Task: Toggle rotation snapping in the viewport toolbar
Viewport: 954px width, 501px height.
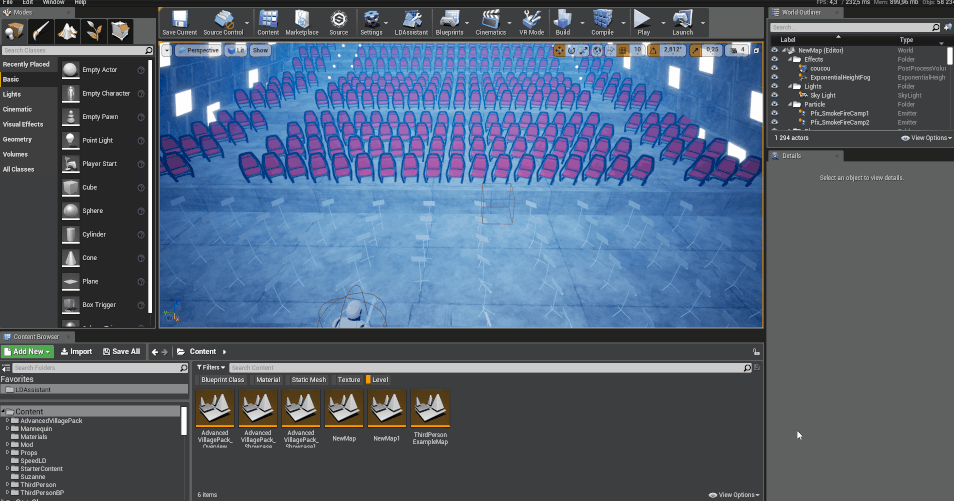Action: pos(653,51)
